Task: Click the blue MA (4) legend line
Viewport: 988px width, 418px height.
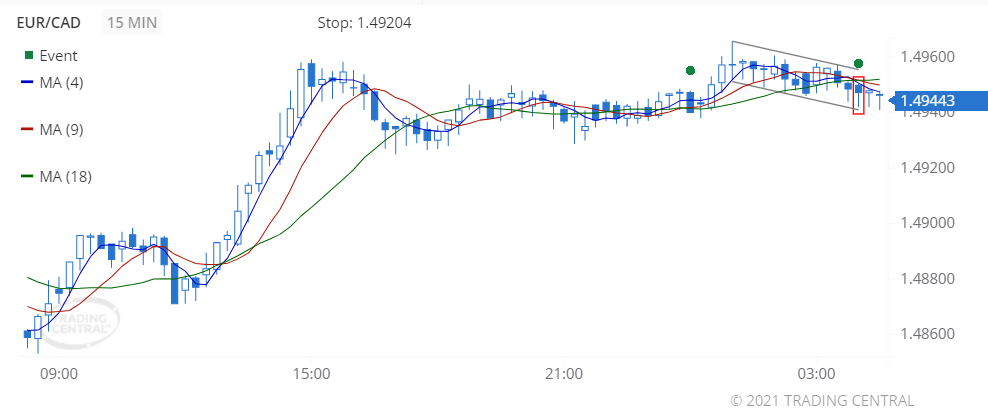Action: click(27, 83)
